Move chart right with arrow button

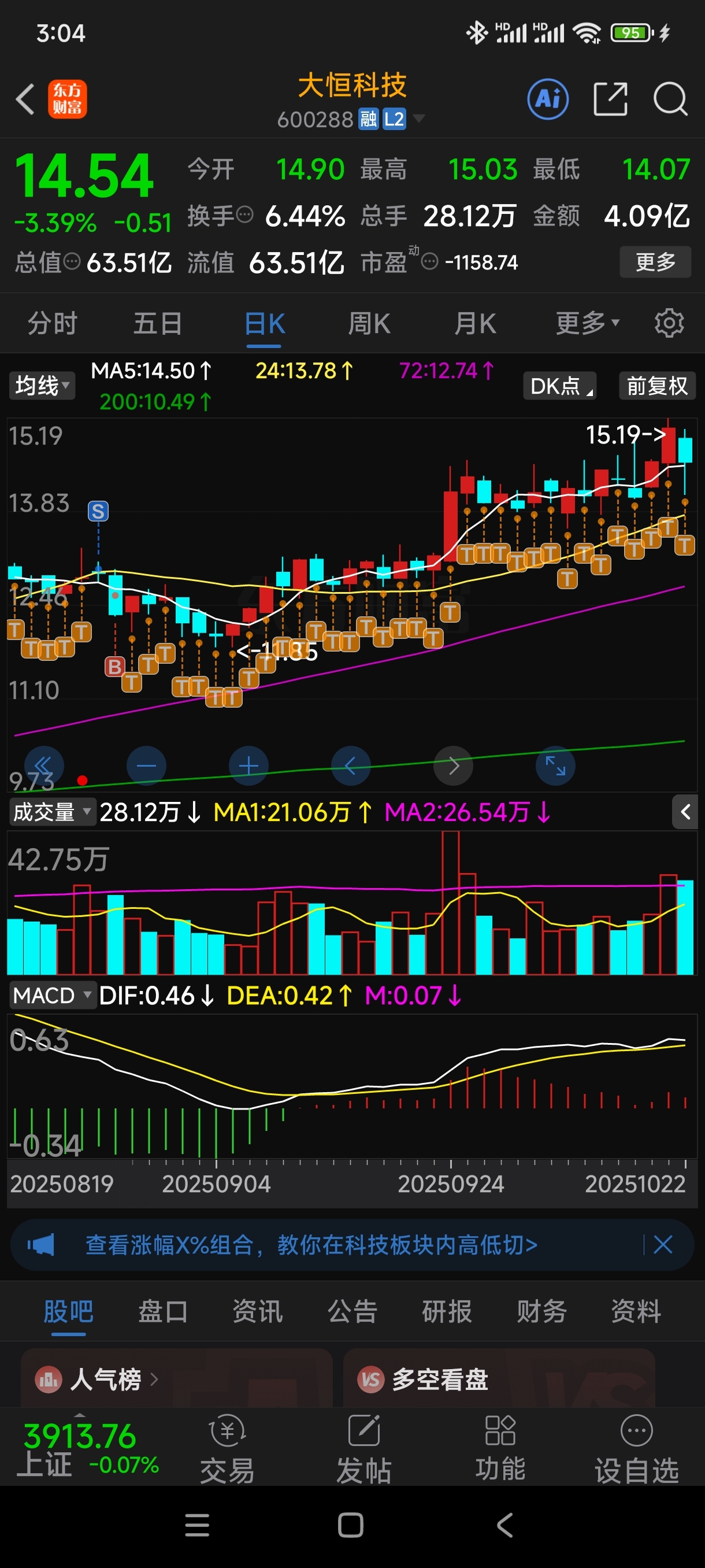(453, 765)
